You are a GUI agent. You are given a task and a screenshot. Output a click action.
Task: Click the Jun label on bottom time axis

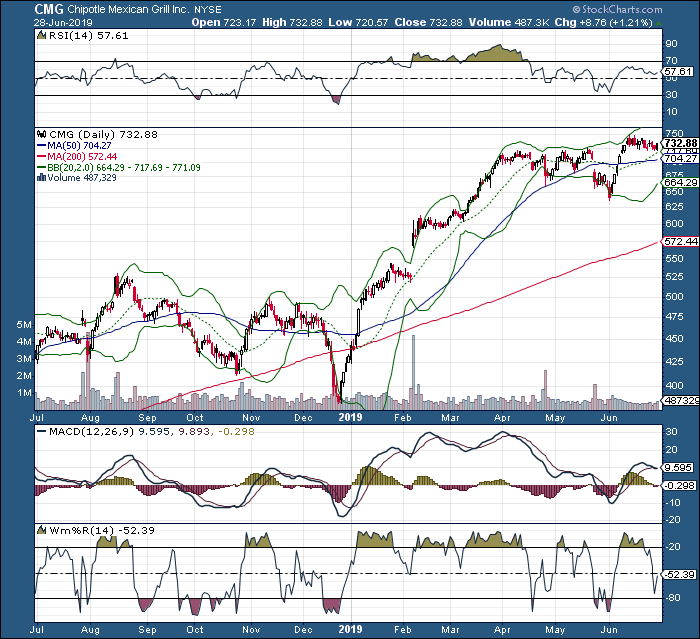tap(609, 630)
